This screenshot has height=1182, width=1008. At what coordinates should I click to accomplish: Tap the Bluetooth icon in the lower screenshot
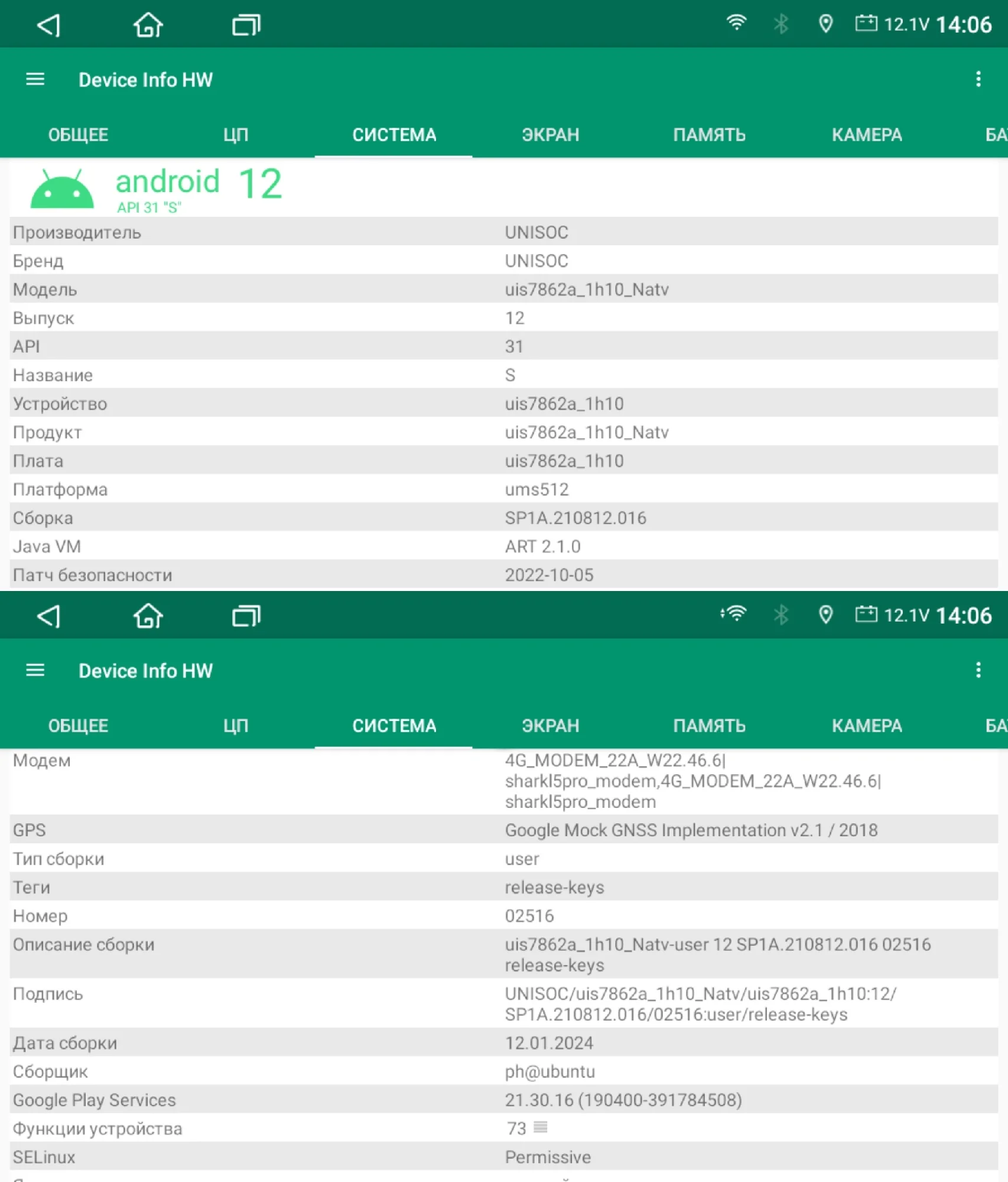[x=781, y=615]
